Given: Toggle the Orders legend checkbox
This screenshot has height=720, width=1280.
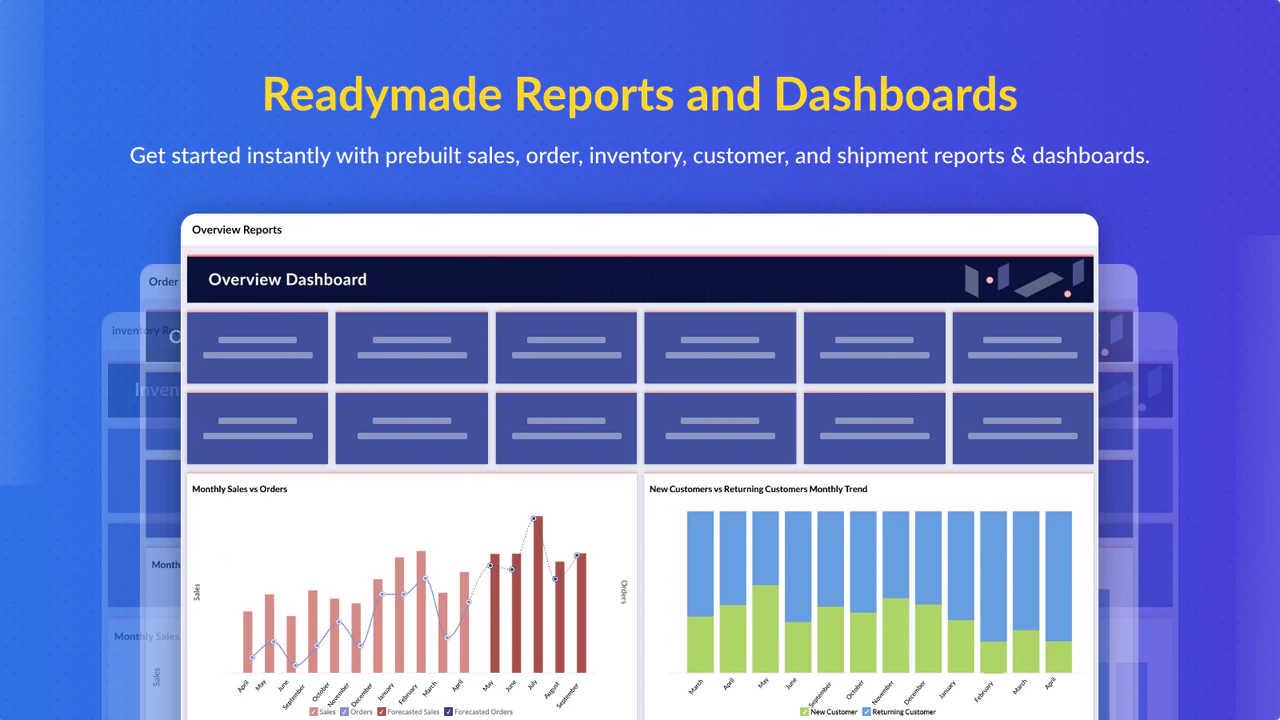Looking at the screenshot, I should pos(345,712).
